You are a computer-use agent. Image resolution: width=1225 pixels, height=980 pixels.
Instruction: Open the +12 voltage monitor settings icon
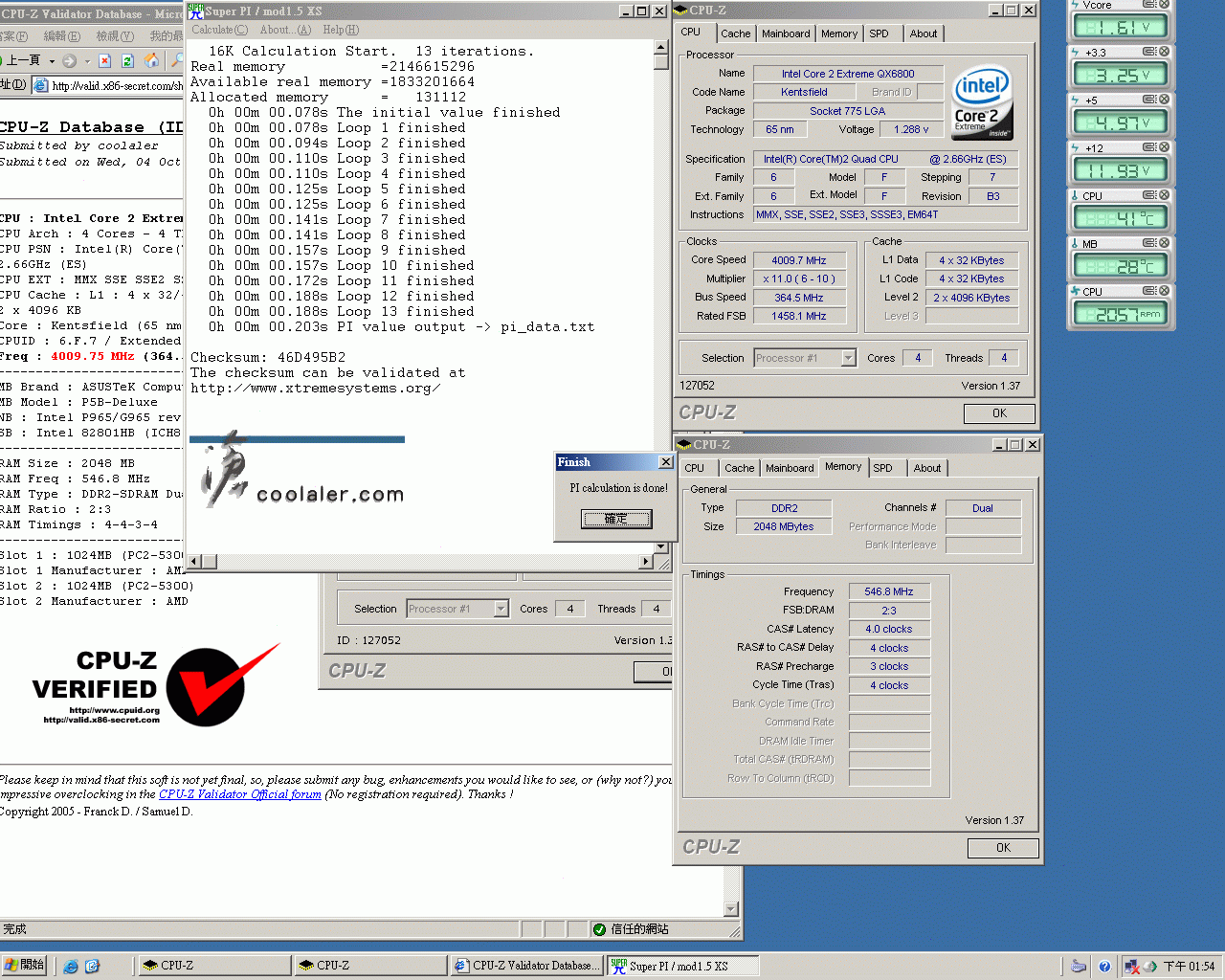click(x=1150, y=147)
